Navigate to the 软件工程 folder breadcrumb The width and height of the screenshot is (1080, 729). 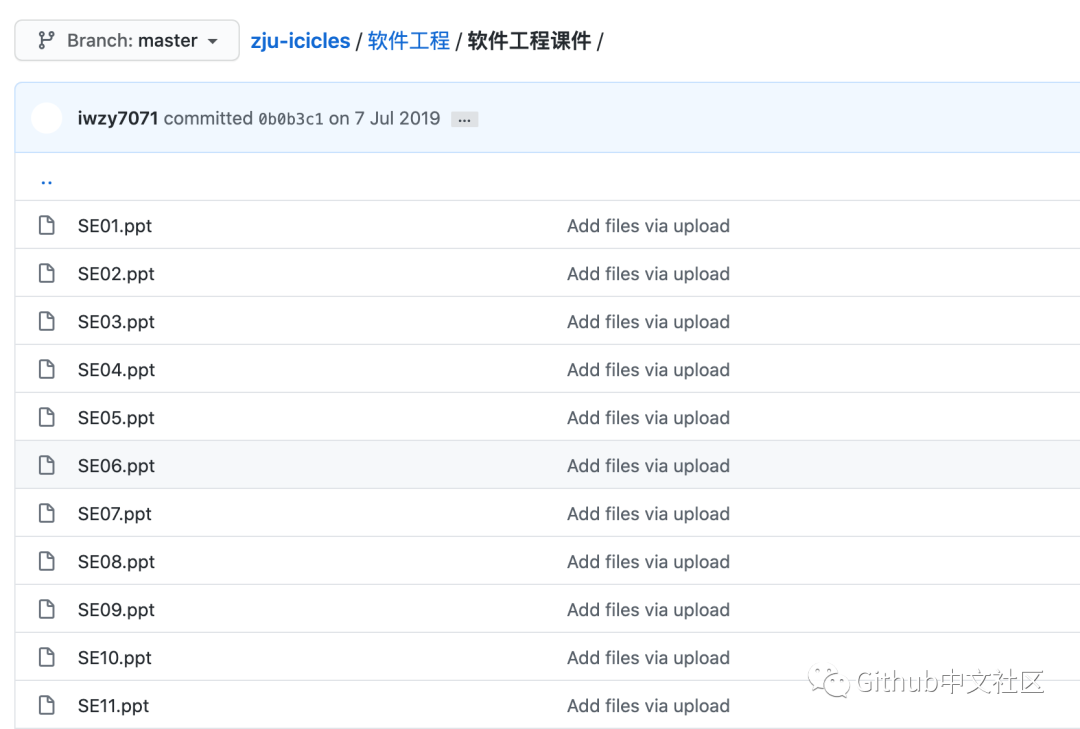tap(408, 41)
